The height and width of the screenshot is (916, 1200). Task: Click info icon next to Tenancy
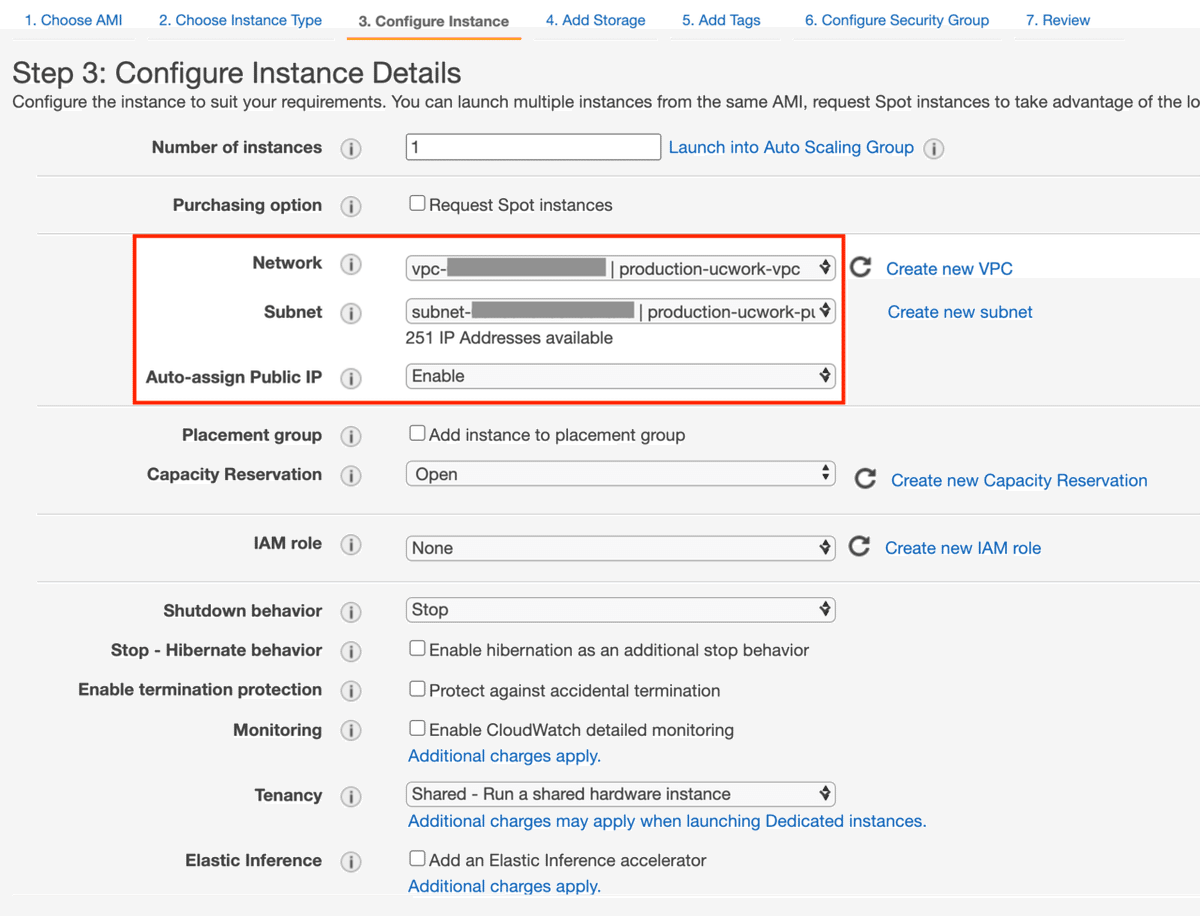[350, 797]
